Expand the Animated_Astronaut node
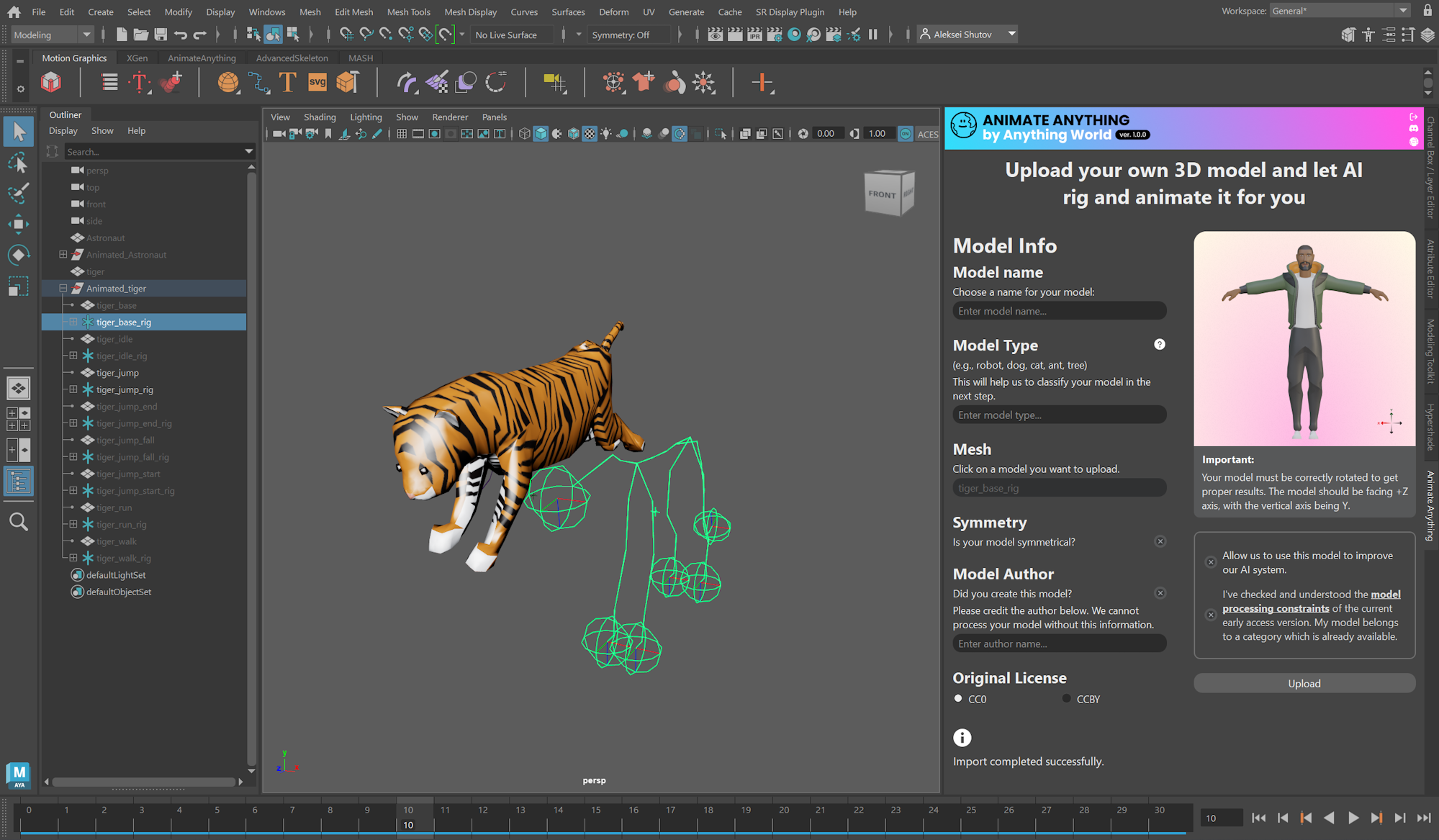The width and height of the screenshot is (1439, 840). pyautogui.click(x=63, y=254)
